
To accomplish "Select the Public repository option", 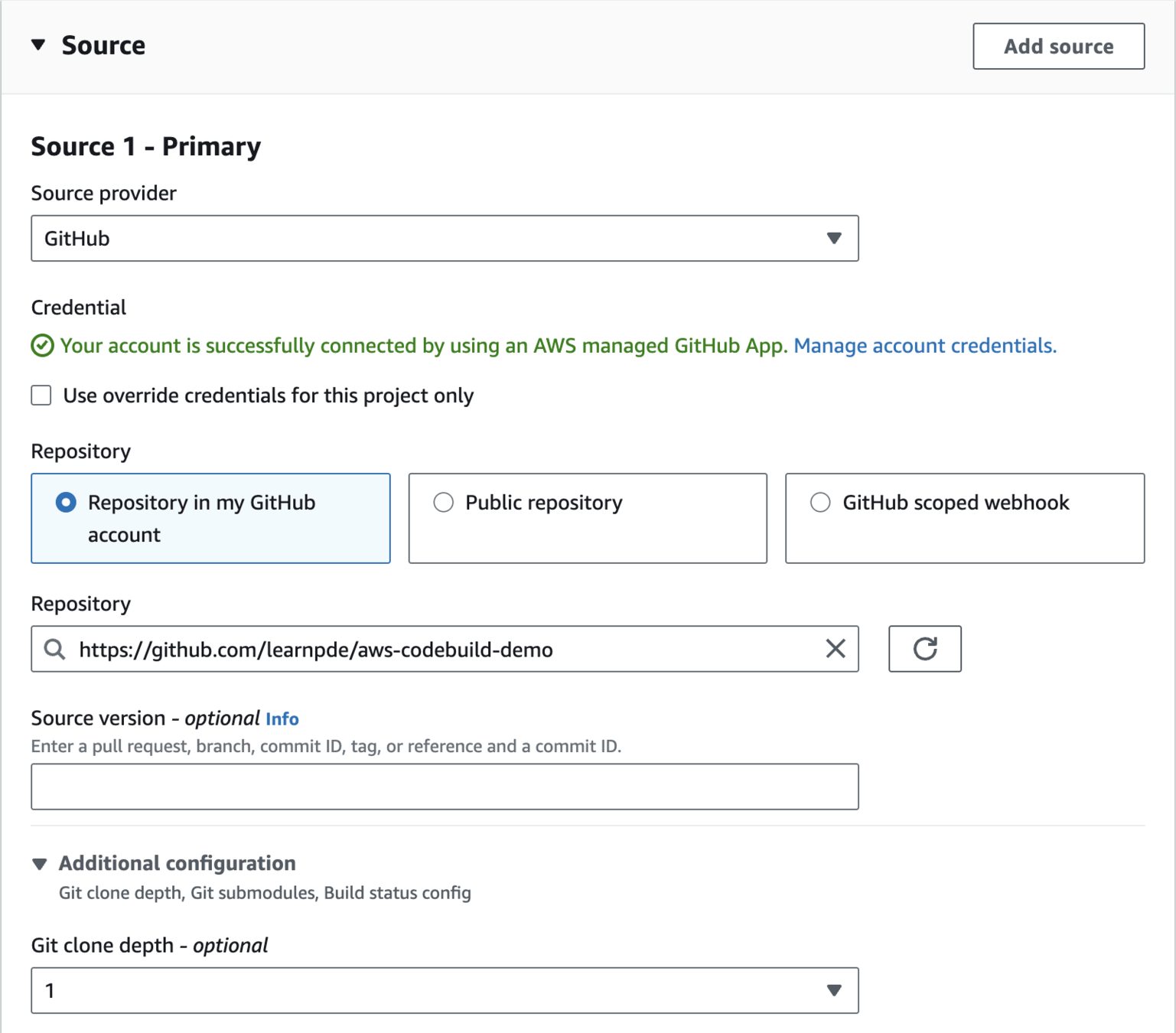I will pyautogui.click(x=444, y=503).
